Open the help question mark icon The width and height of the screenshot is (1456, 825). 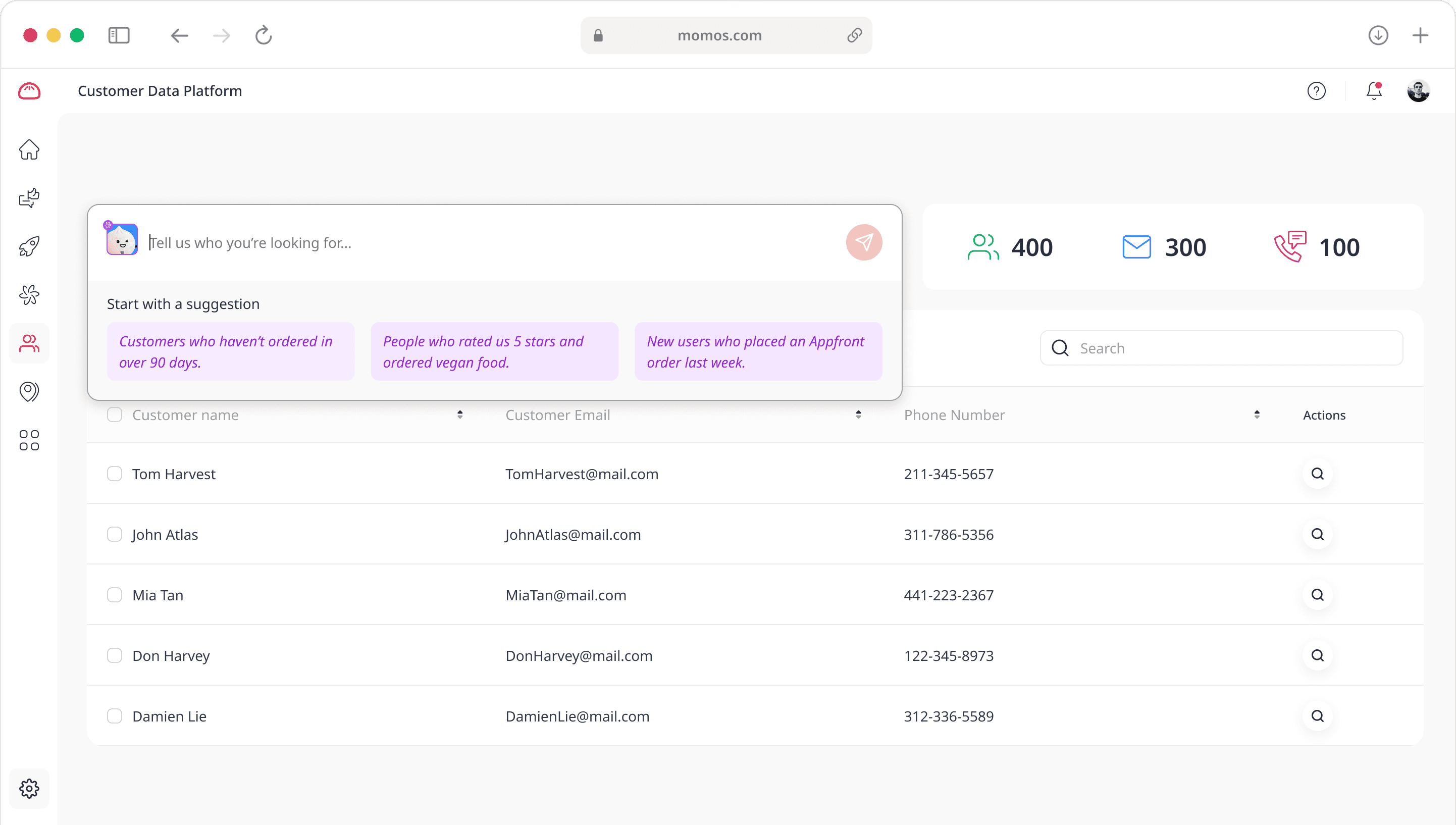1317,91
